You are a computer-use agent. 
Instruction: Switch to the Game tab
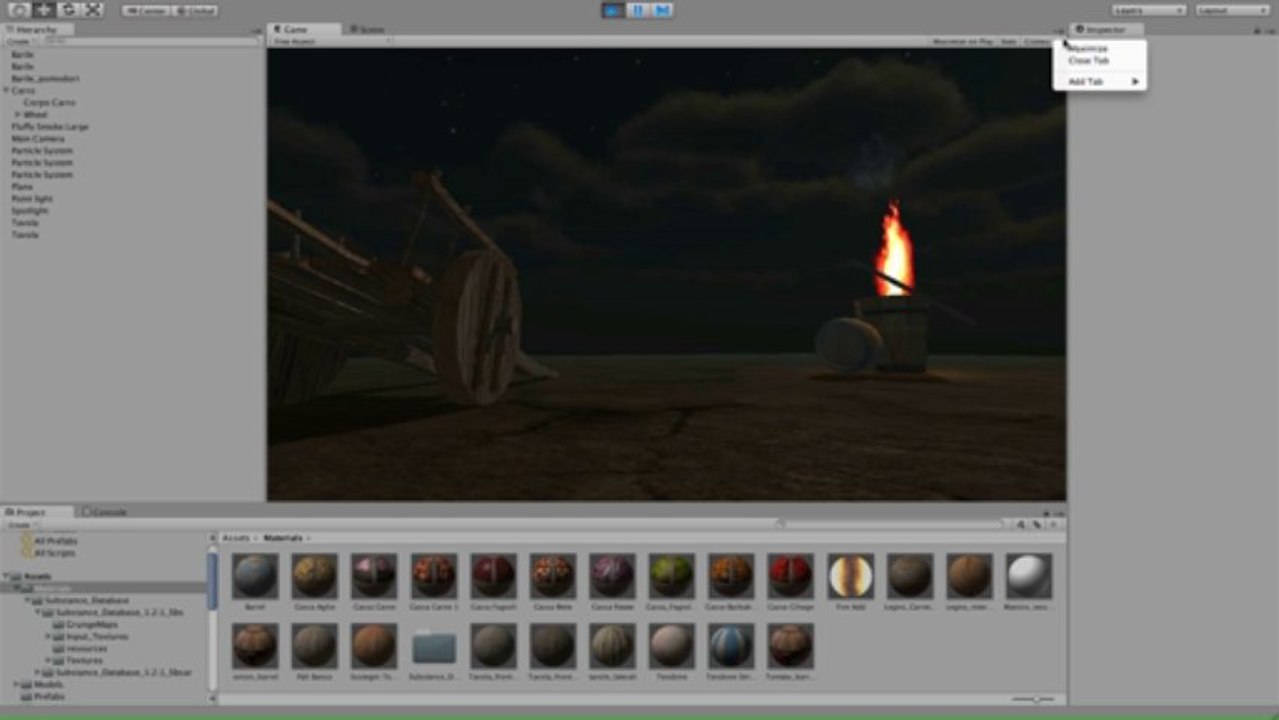point(304,30)
